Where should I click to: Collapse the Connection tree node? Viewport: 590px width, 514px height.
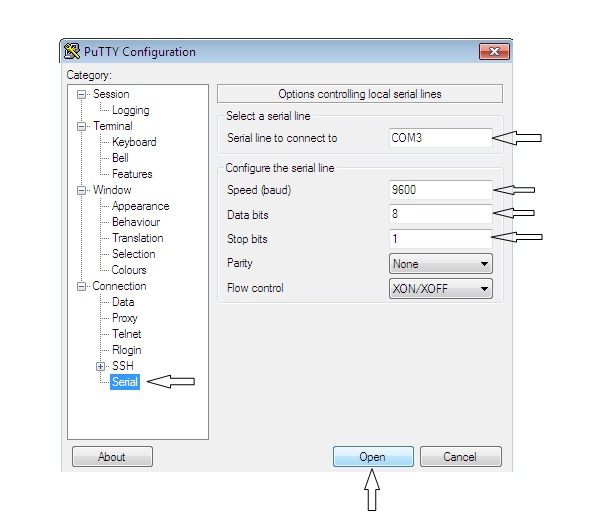pos(81,286)
